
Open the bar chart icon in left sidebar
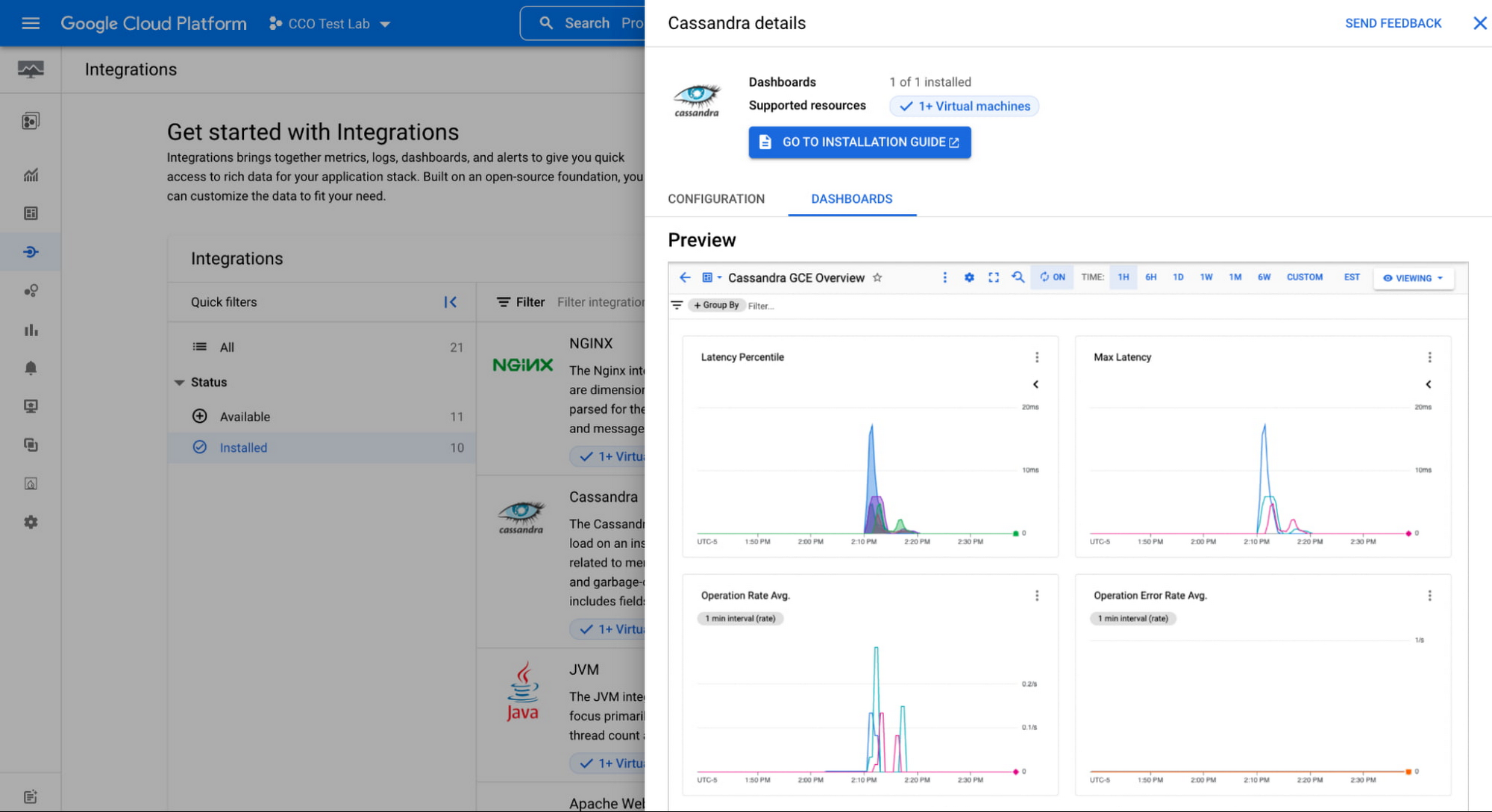31,330
